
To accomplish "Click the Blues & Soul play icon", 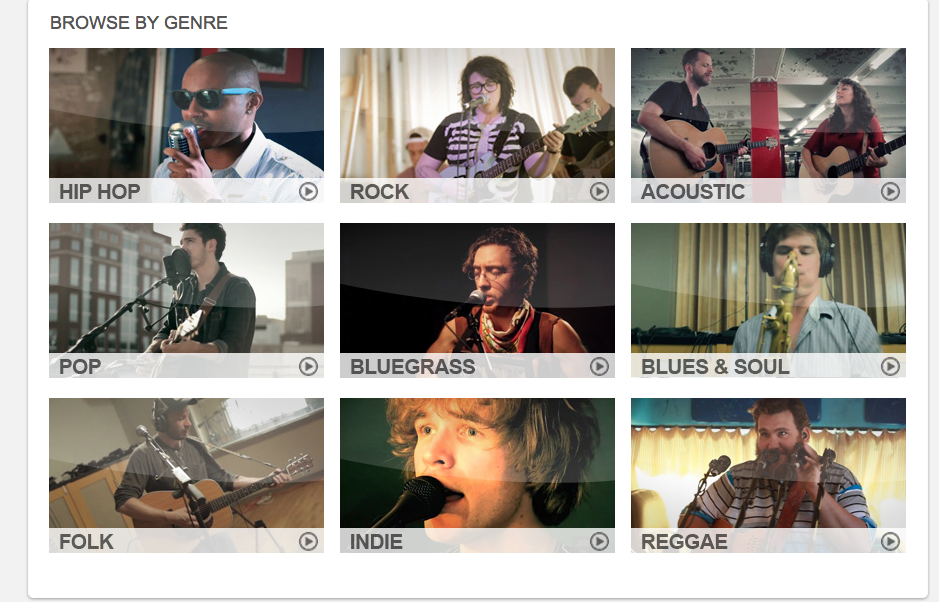I will click(890, 367).
